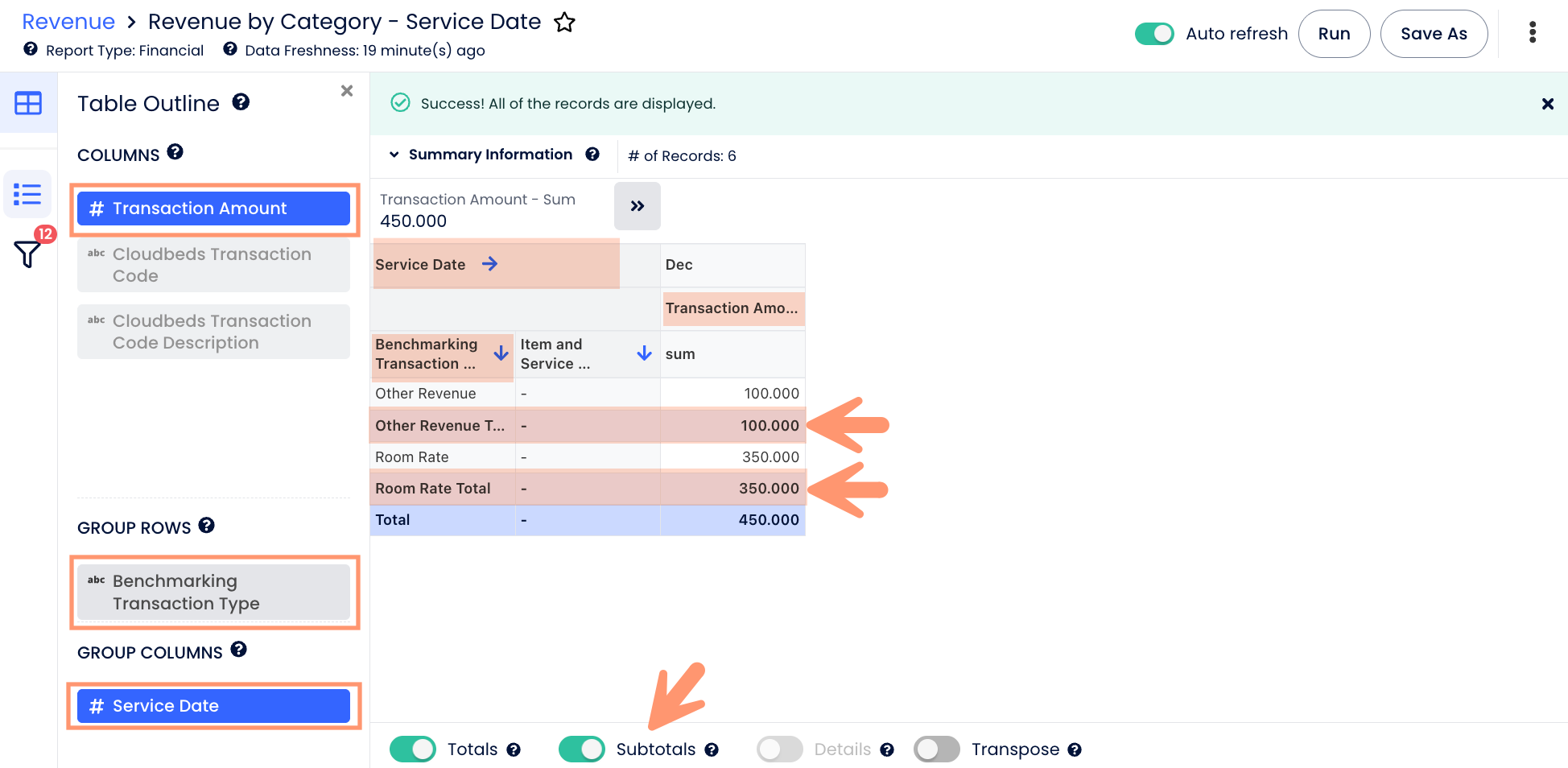Open the filters funnel icon
Viewport: 1568px width, 768px height.
27,254
